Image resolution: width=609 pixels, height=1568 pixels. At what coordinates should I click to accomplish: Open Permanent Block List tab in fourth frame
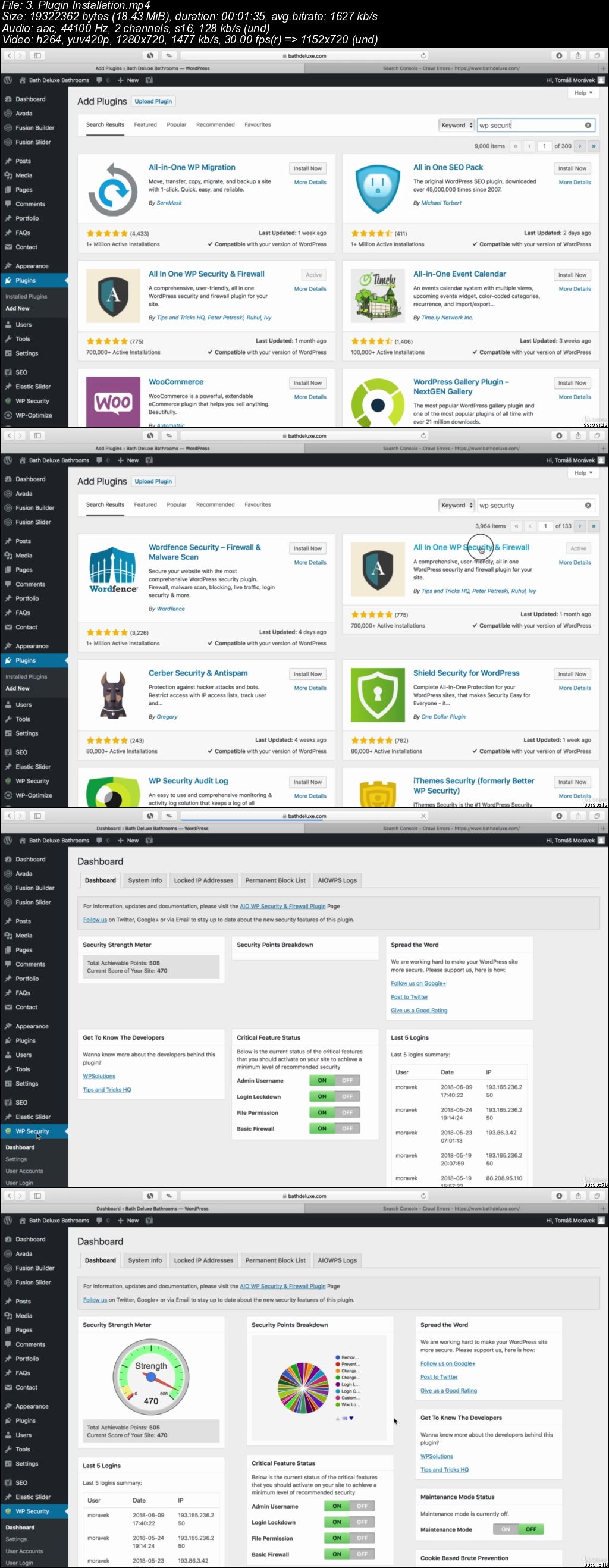pos(275,1260)
